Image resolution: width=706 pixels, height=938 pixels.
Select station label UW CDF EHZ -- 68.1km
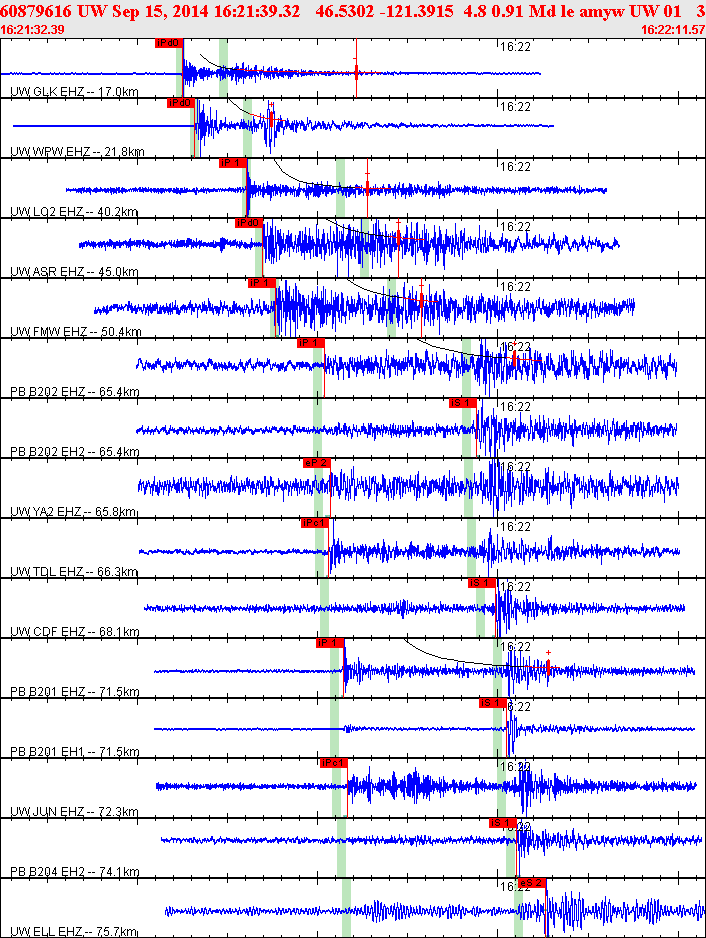pyautogui.click(x=75, y=632)
